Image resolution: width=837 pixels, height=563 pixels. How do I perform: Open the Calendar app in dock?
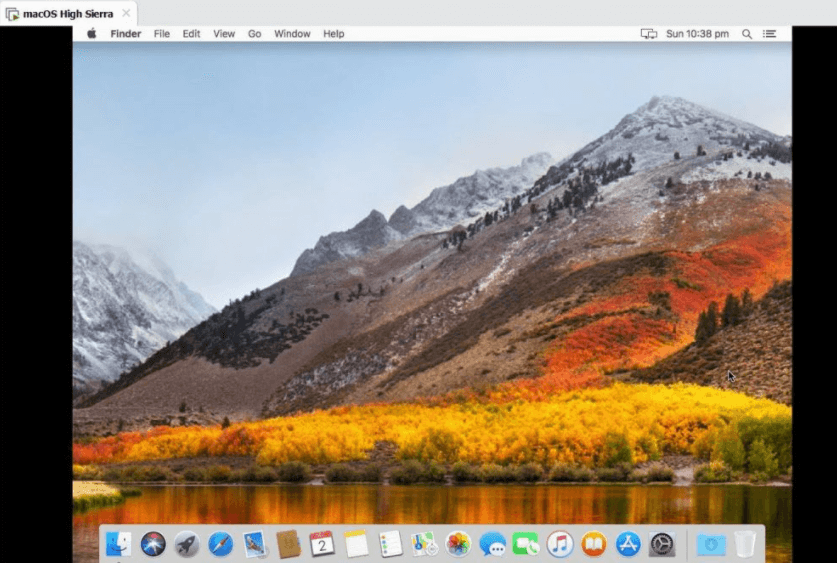pos(322,544)
